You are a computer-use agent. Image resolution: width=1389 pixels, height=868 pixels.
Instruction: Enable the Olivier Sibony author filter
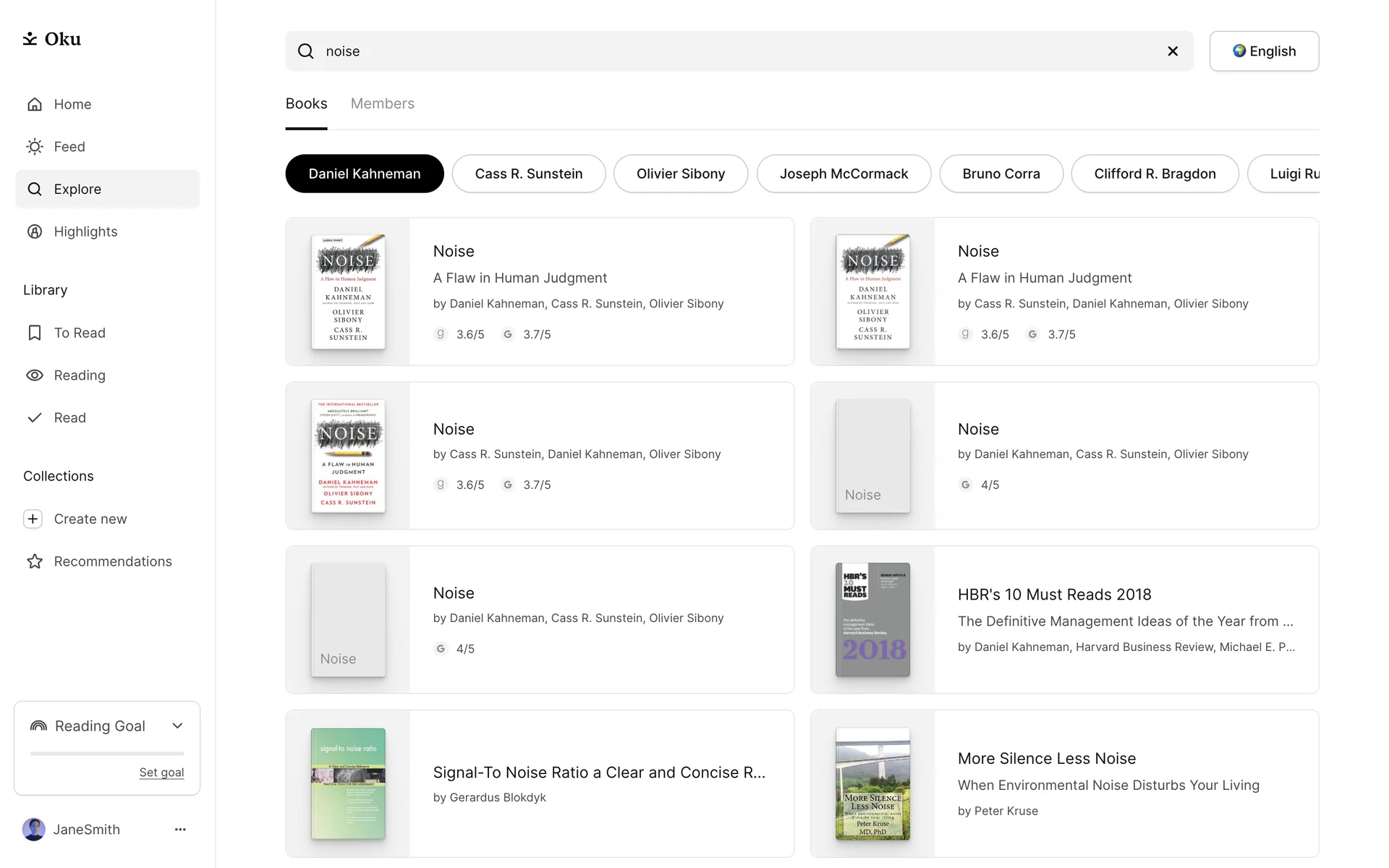(681, 174)
